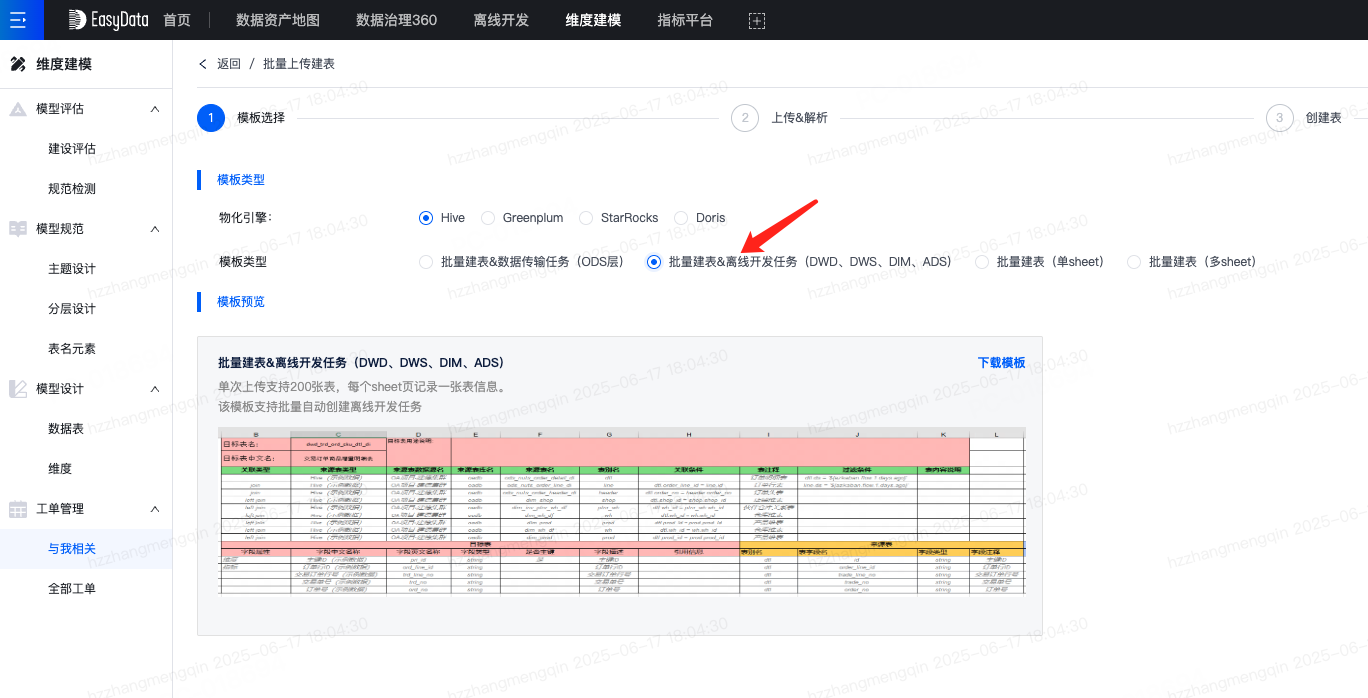
Task: Open 数据表 in the sidebar
Action: click(66, 429)
